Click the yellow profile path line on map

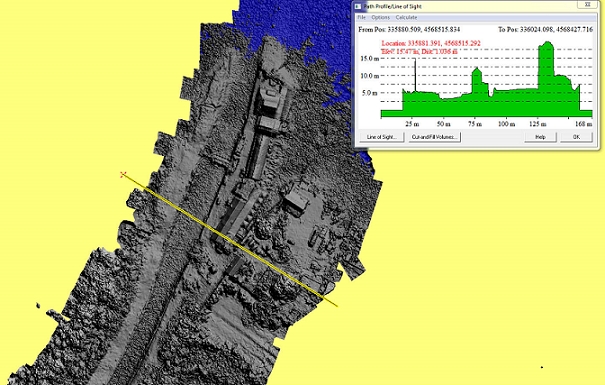pos(230,241)
